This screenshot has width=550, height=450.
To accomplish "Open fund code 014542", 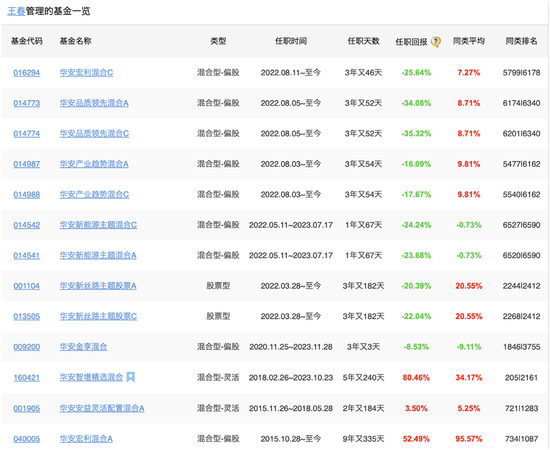I will [27, 225].
